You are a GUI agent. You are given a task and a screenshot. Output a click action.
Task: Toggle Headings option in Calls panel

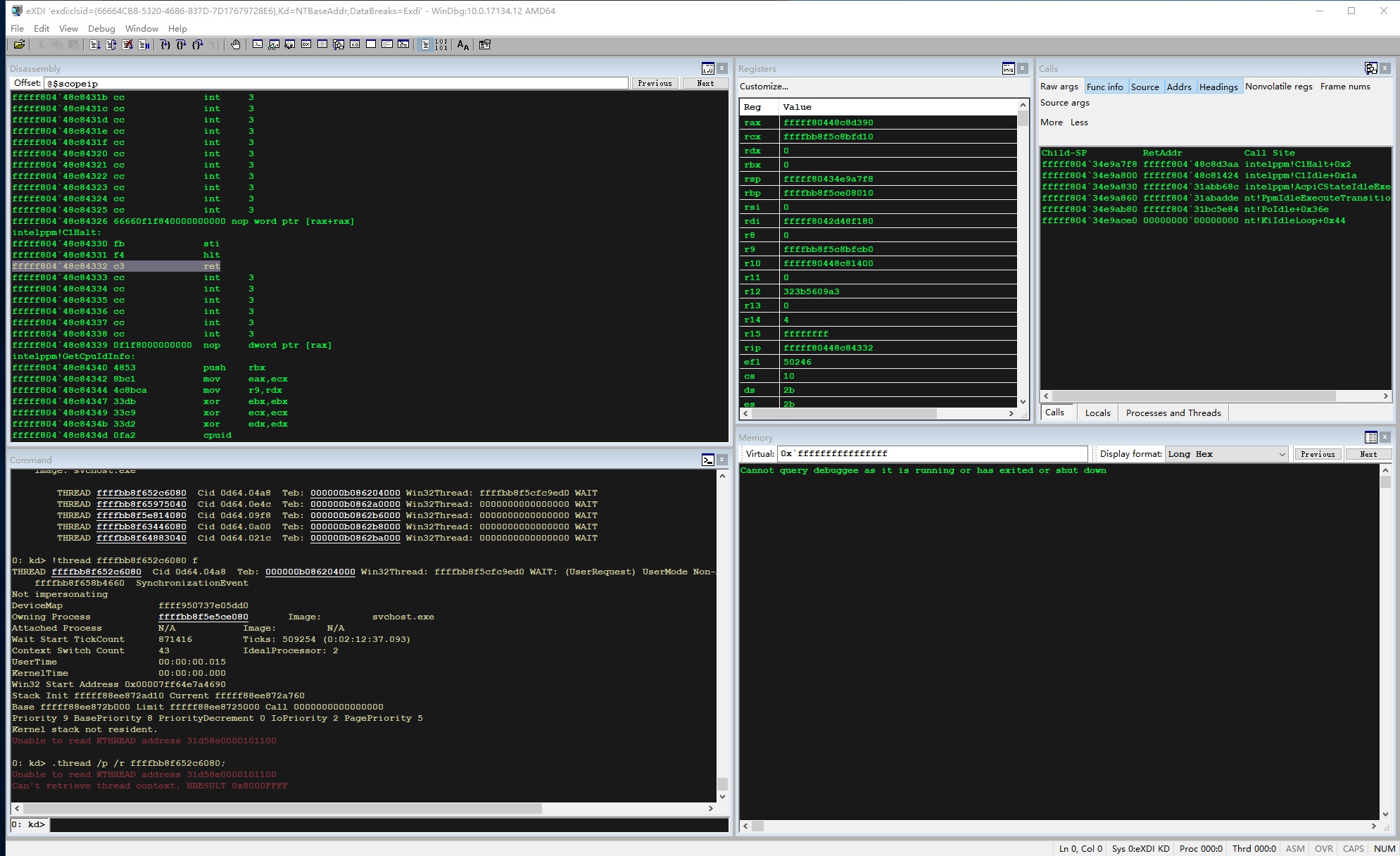click(x=1218, y=87)
